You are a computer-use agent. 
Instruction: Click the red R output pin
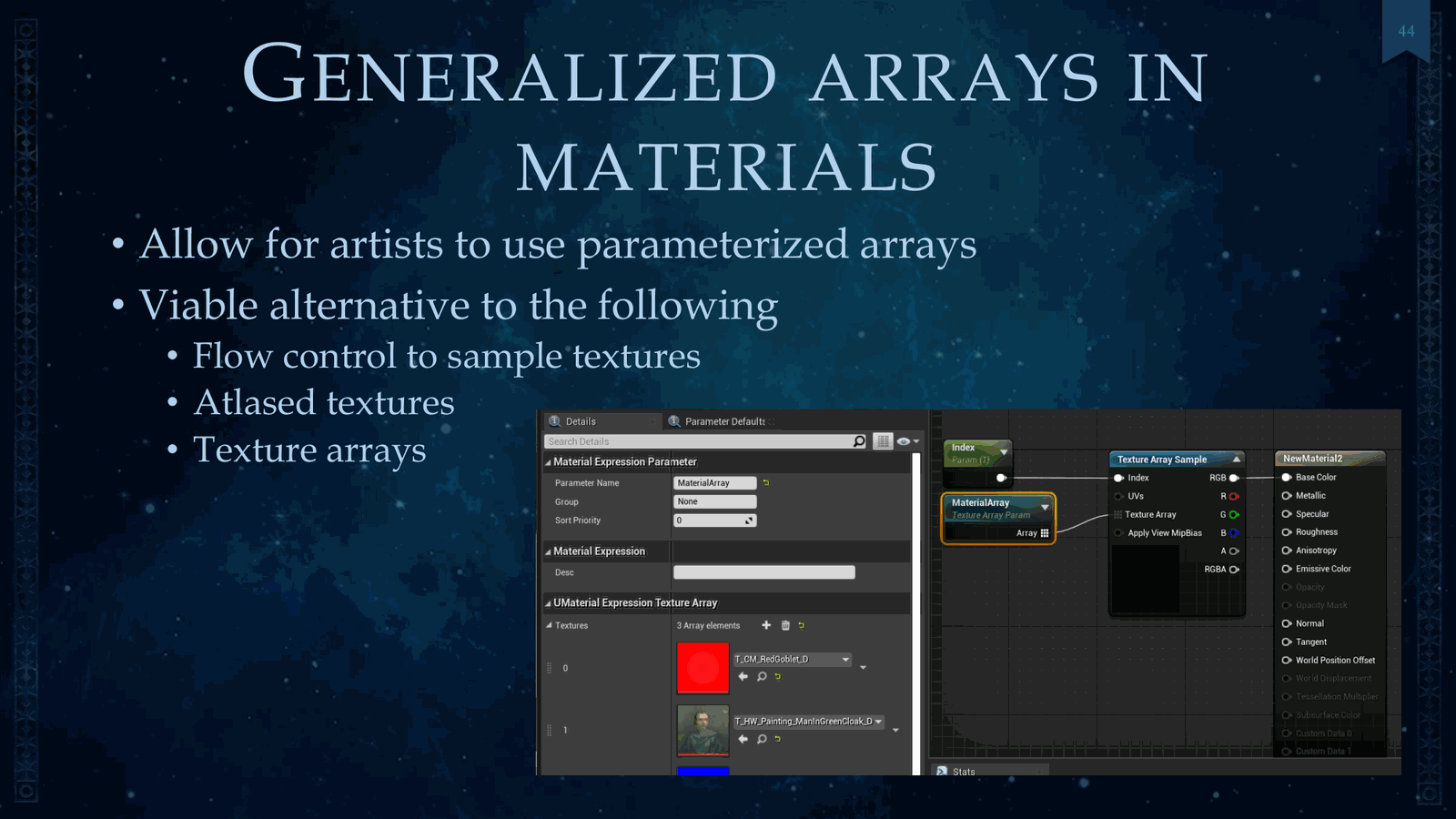[1234, 496]
